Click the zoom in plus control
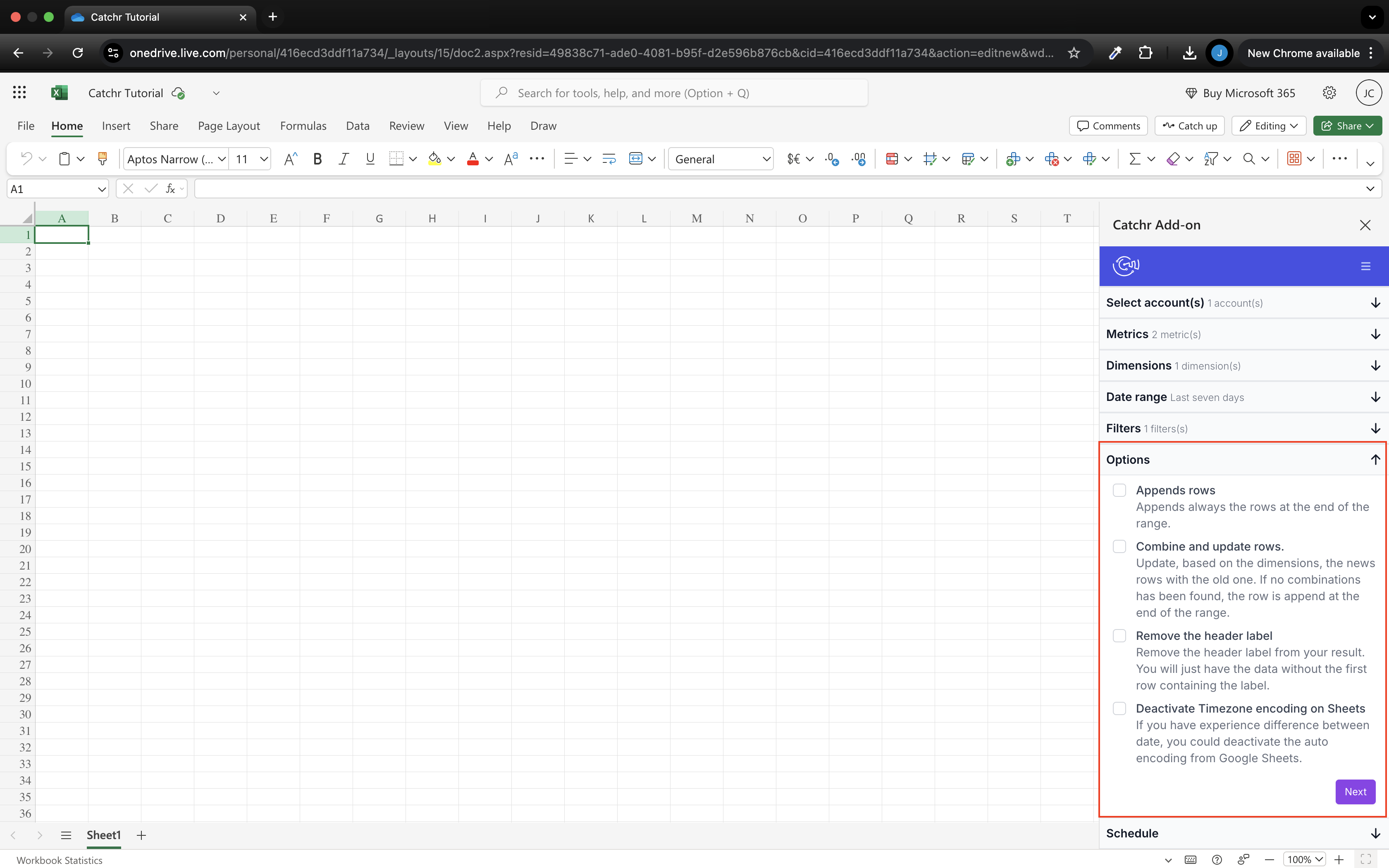The width and height of the screenshot is (1389, 868). point(1339,859)
